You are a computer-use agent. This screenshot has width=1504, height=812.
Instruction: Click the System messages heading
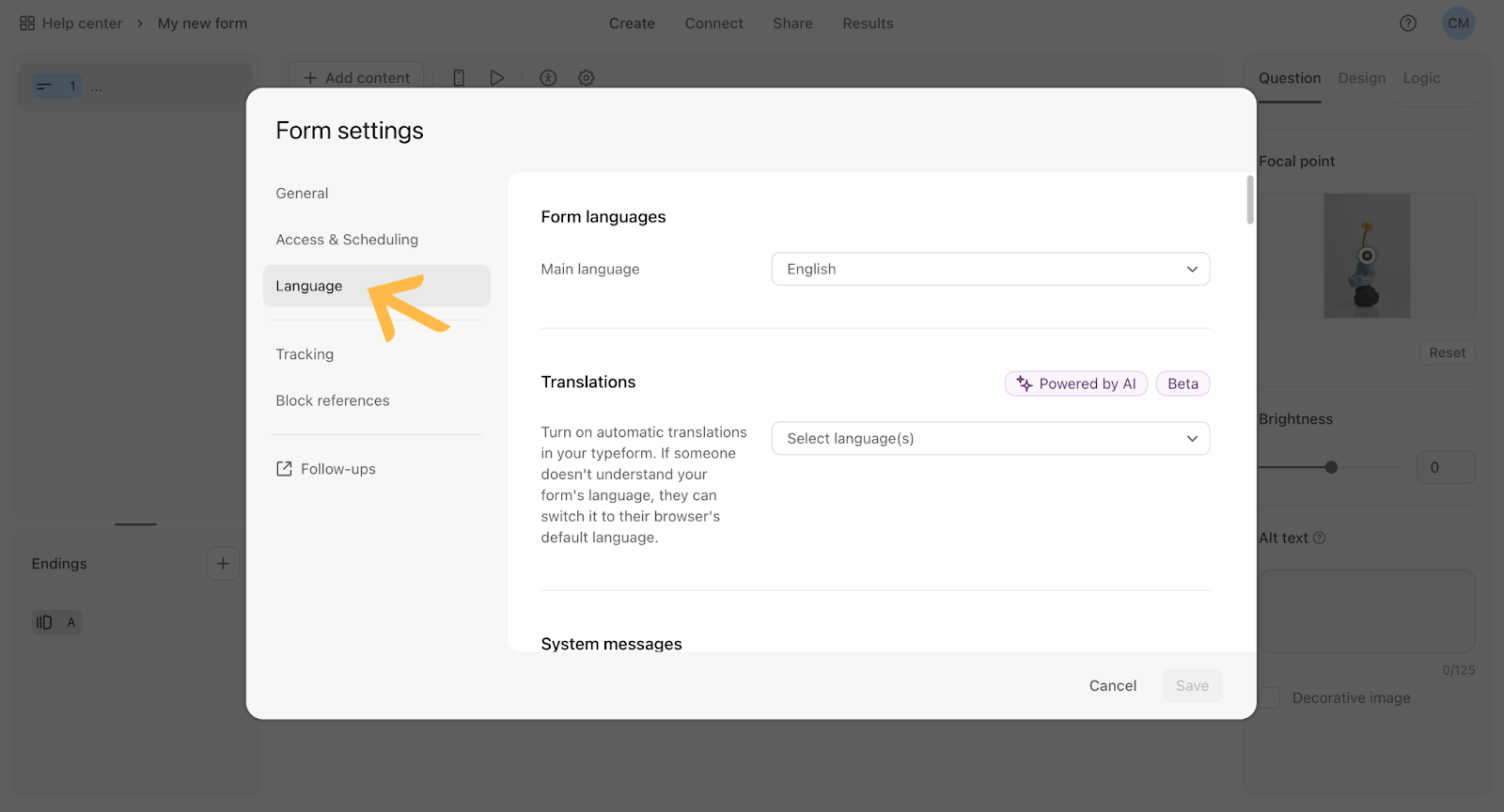611,644
